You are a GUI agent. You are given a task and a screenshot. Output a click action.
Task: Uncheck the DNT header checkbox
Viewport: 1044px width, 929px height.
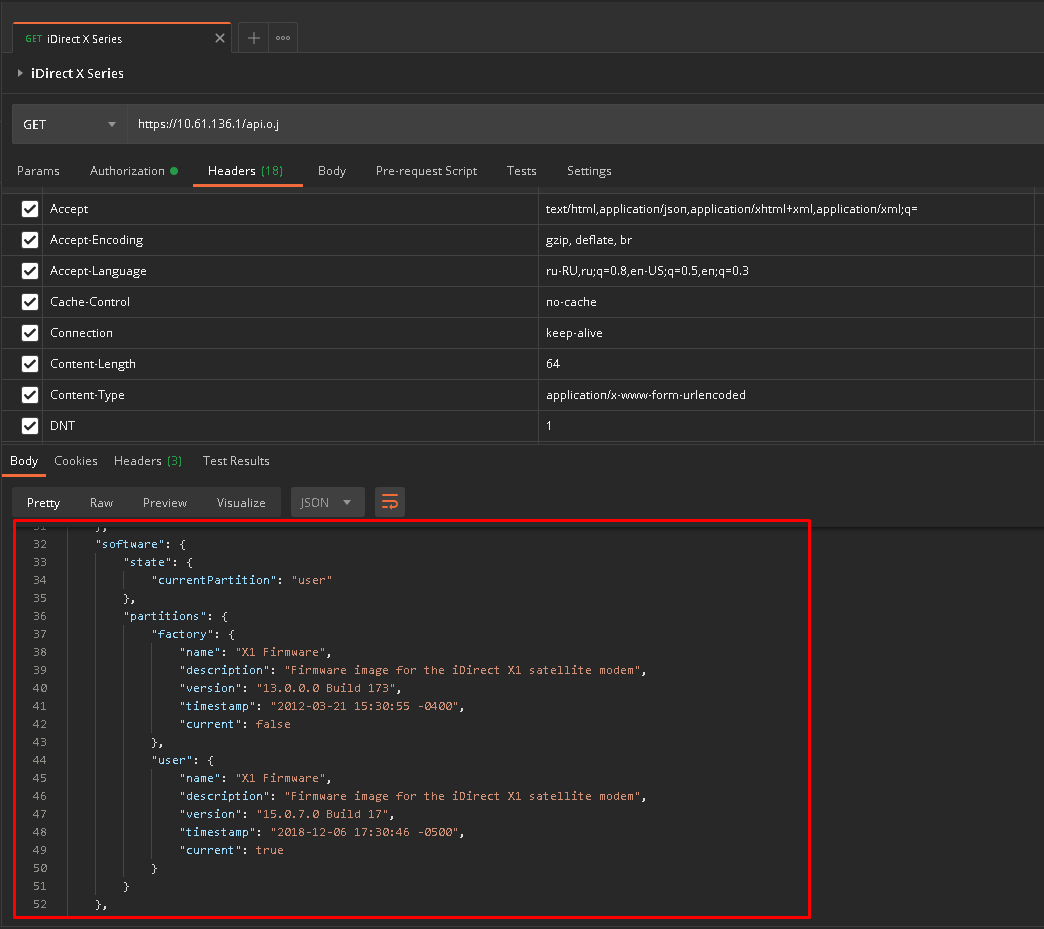pos(30,426)
